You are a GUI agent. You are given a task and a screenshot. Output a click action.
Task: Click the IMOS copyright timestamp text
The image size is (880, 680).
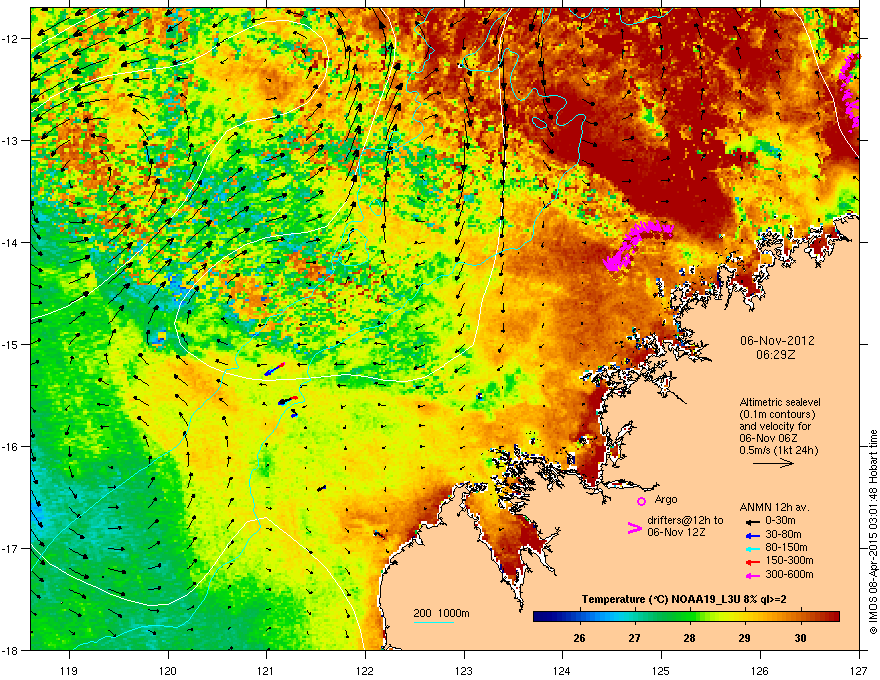(873, 532)
